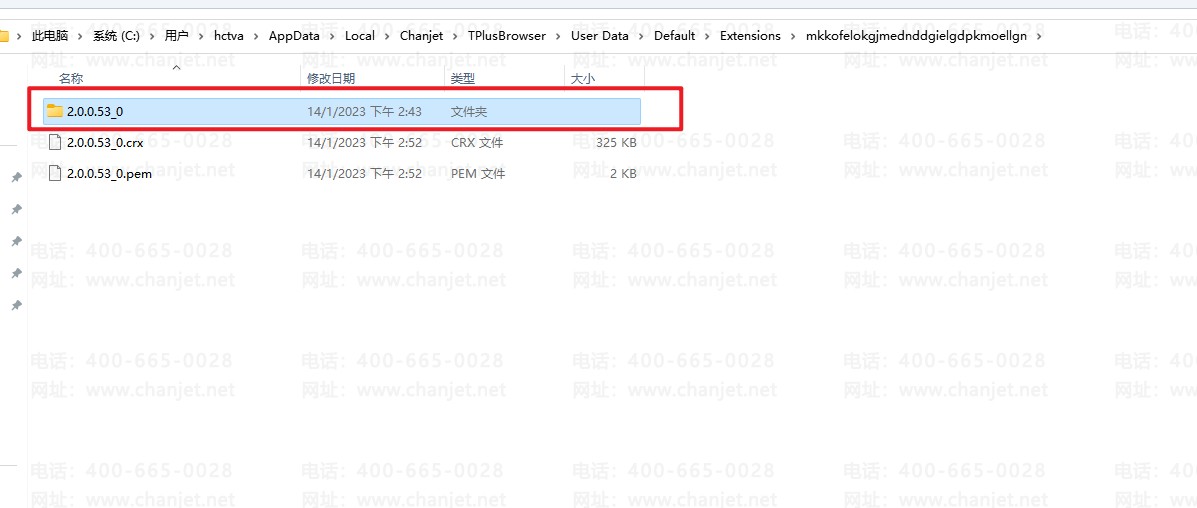Select the 325 KB size cell

(615, 143)
